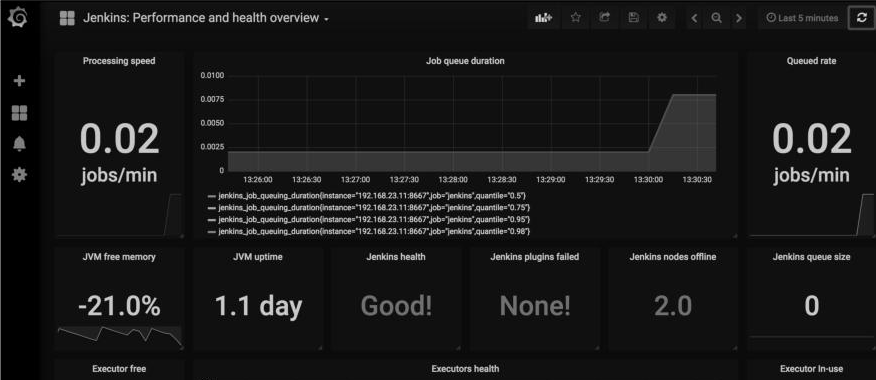Refresh the dashboard with the refresh icon
The width and height of the screenshot is (876, 380).
coord(861,18)
